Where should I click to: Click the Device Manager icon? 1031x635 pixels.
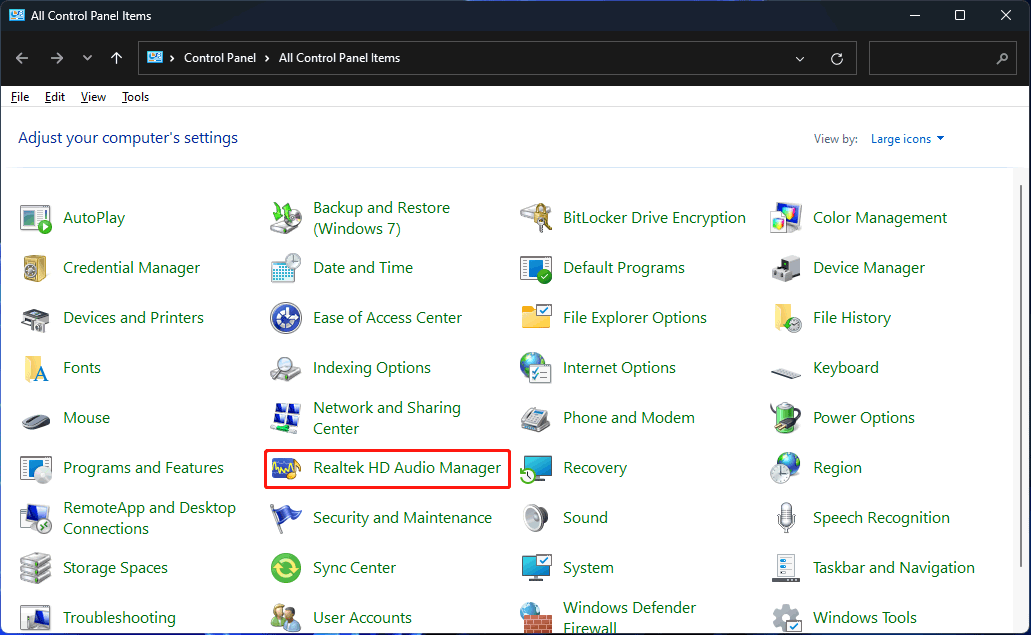point(786,268)
